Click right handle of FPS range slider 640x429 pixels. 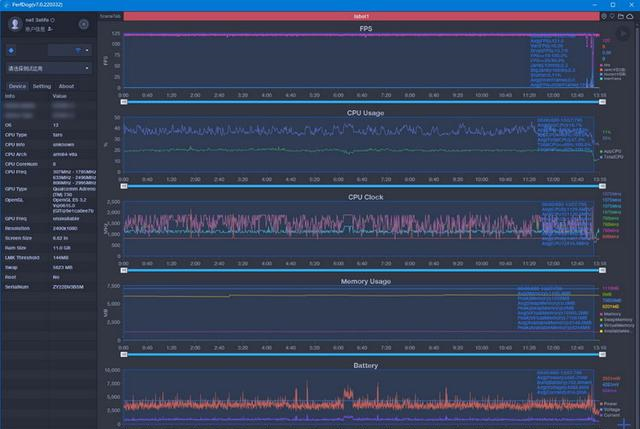tap(602, 102)
